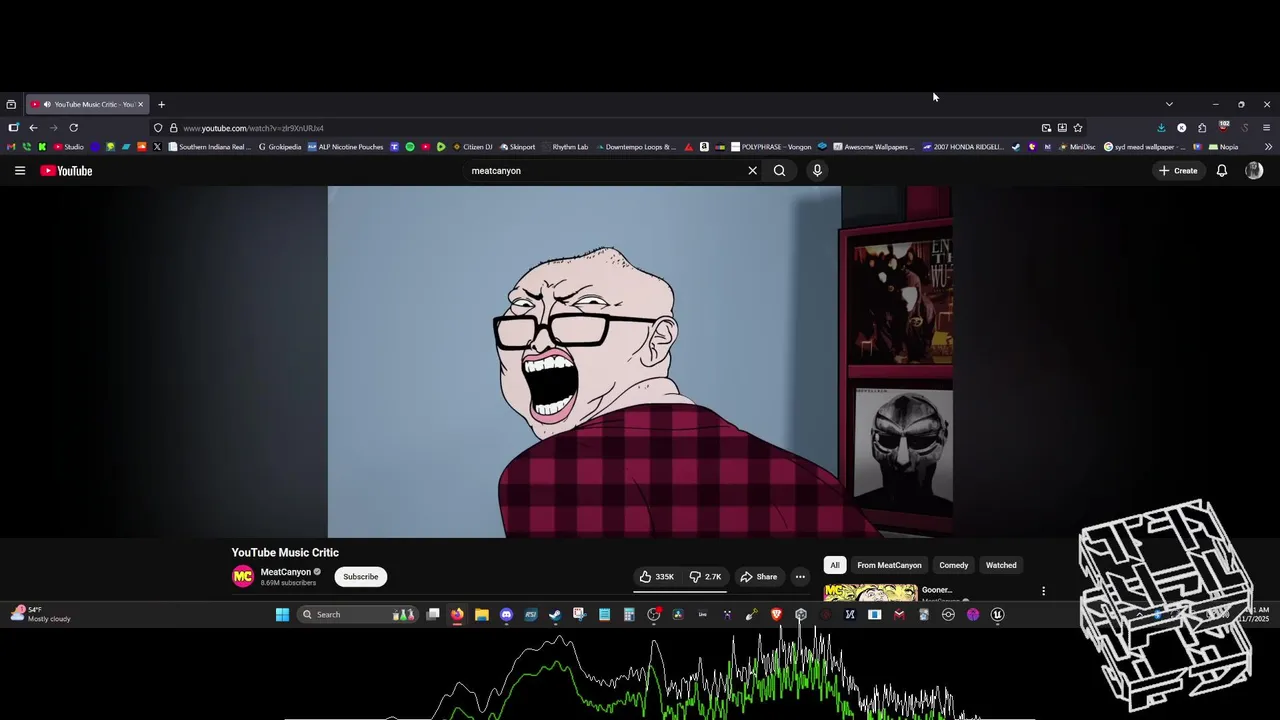Open the browser downloads arrow
Viewport: 1280px width, 720px height.
point(1161,128)
